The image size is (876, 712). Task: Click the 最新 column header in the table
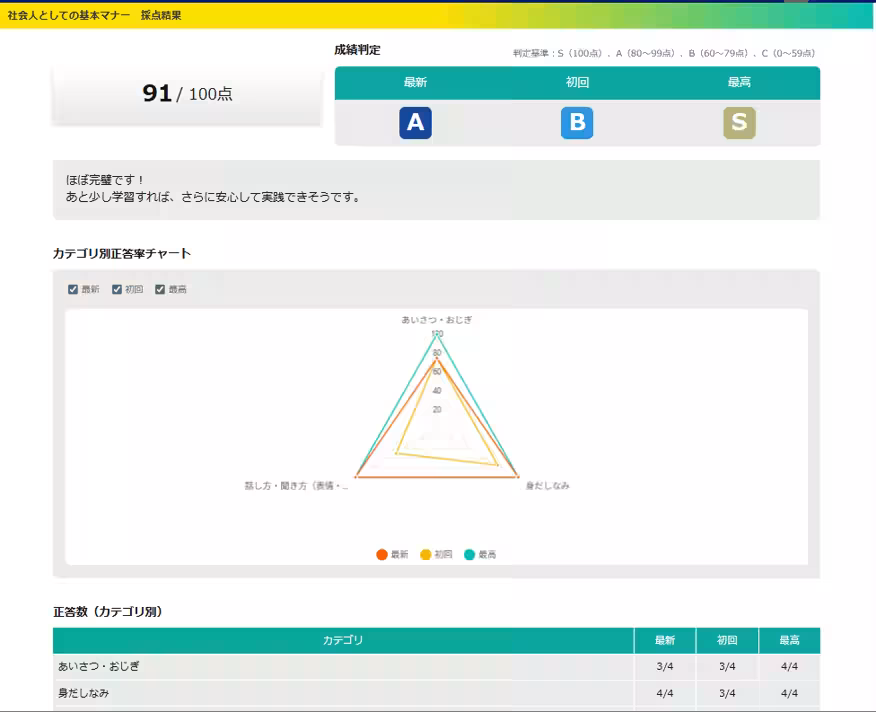665,640
